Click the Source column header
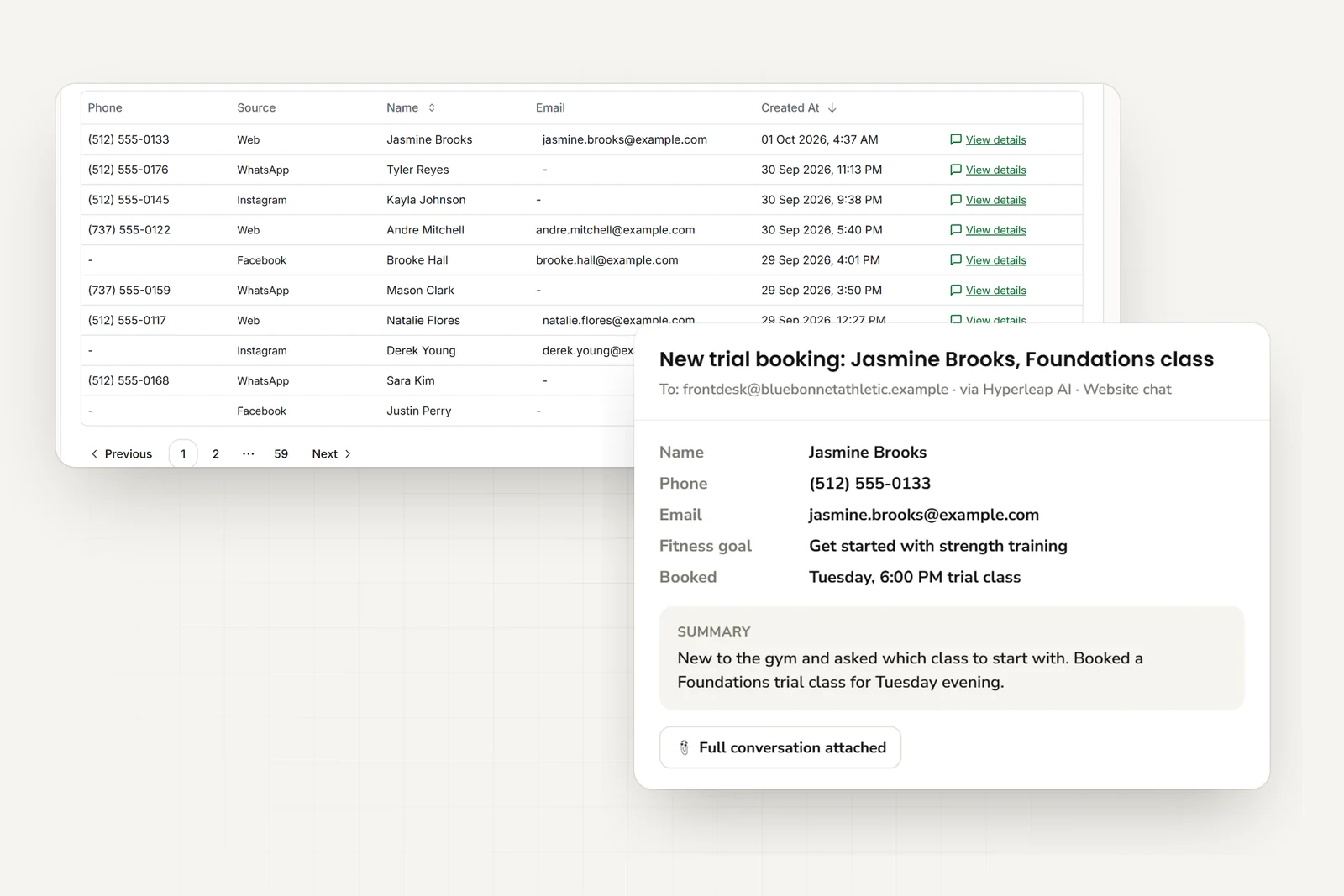Screen dimensions: 1344x896 click(x=256, y=107)
